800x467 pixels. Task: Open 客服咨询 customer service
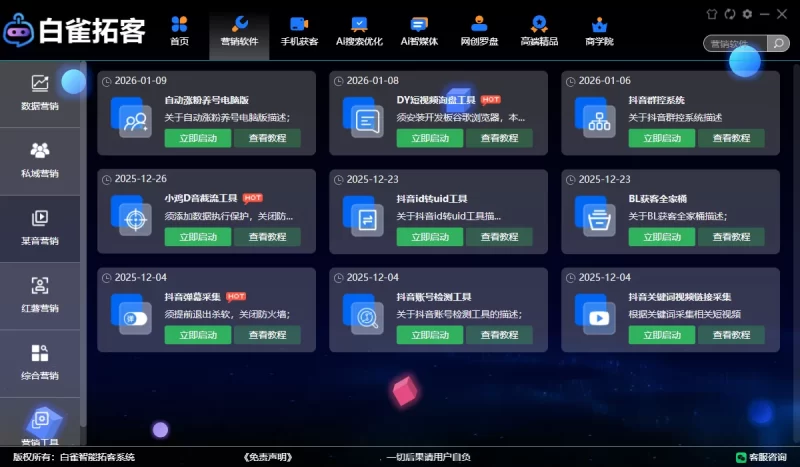click(x=761, y=457)
